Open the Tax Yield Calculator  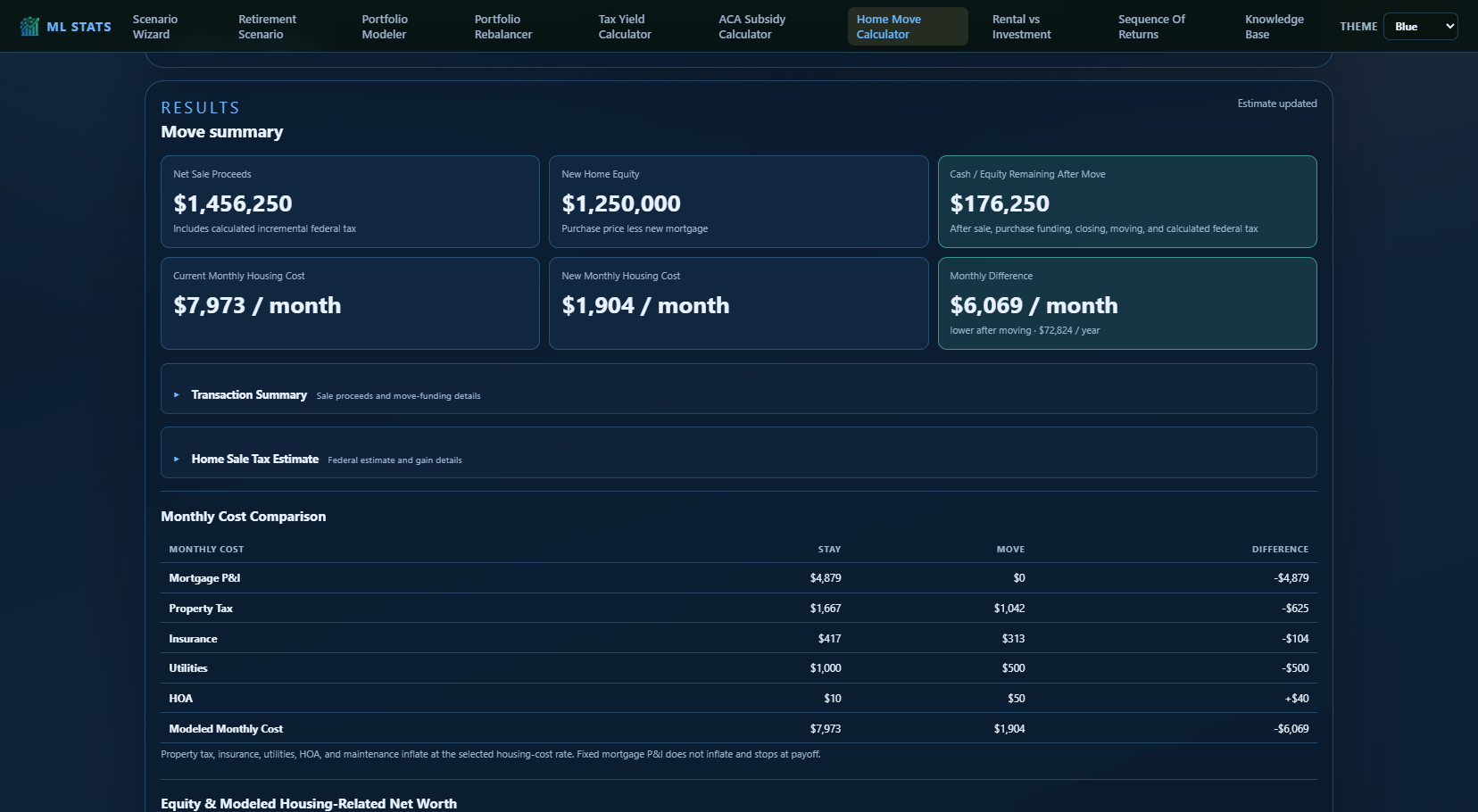pyautogui.click(x=625, y=27)
